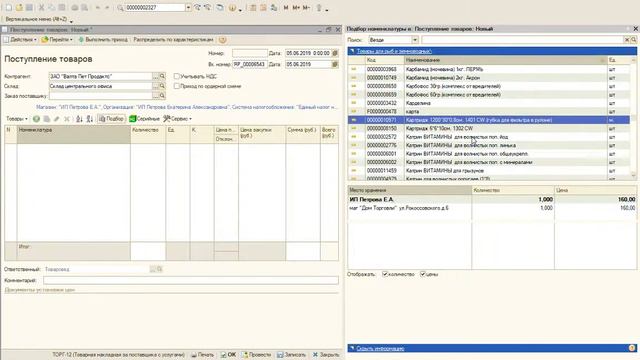Viewport: 640px width, 360px height.
Task: Click the Серийные button
Action: point(144,119)
